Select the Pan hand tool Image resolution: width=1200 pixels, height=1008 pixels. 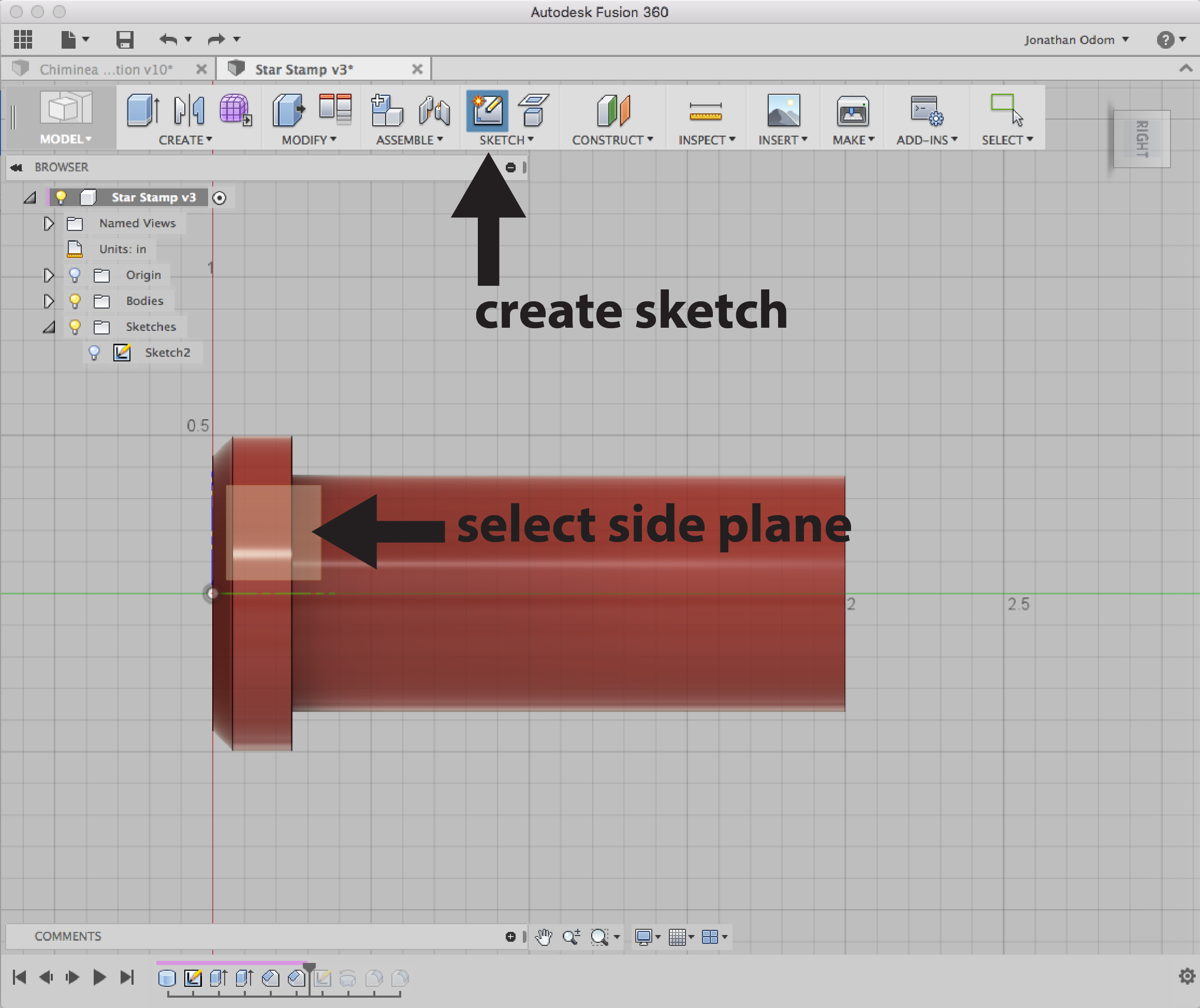[544, 937]
